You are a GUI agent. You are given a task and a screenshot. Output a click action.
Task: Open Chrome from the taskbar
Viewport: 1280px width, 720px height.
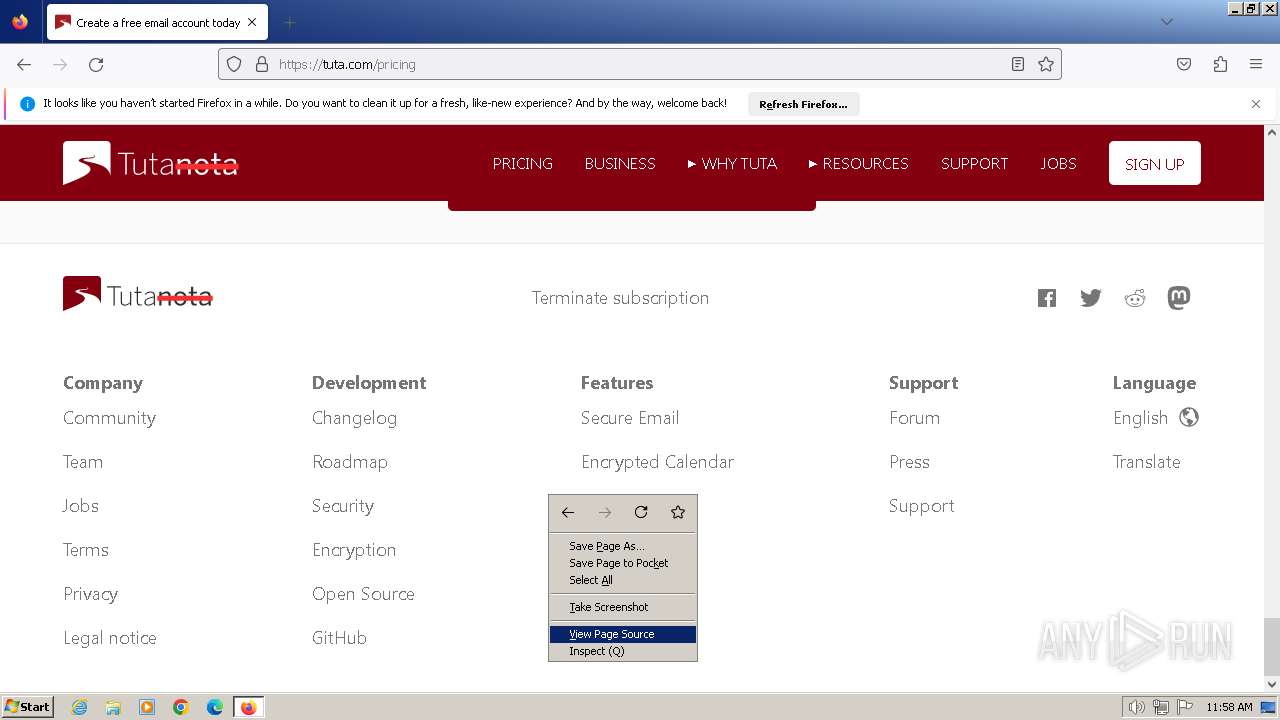181,707
